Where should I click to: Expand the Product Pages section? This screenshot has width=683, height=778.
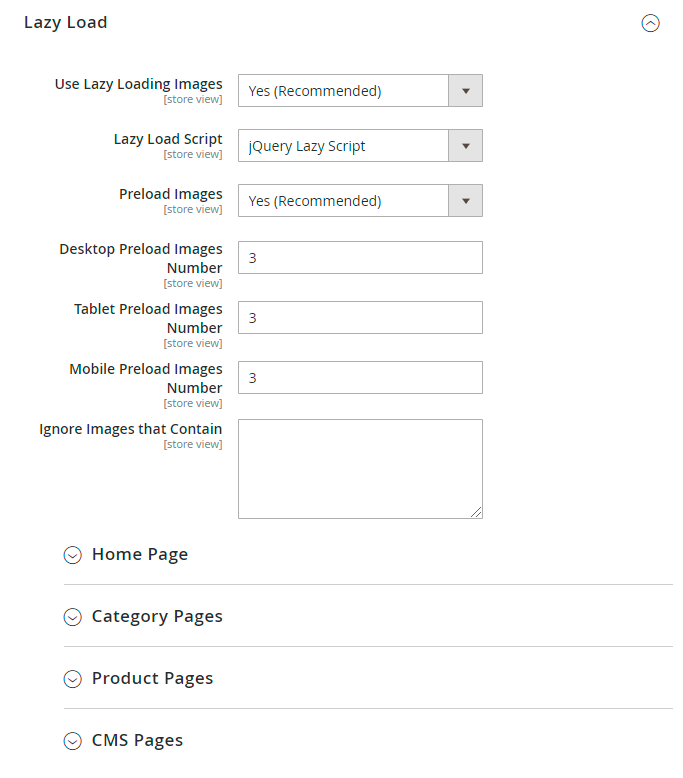tap(152, 678)
